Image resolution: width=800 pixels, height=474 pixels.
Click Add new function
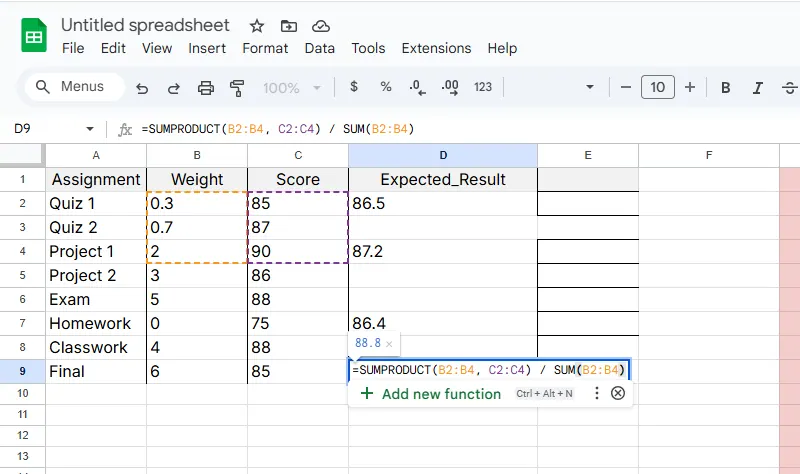(440, 394)
